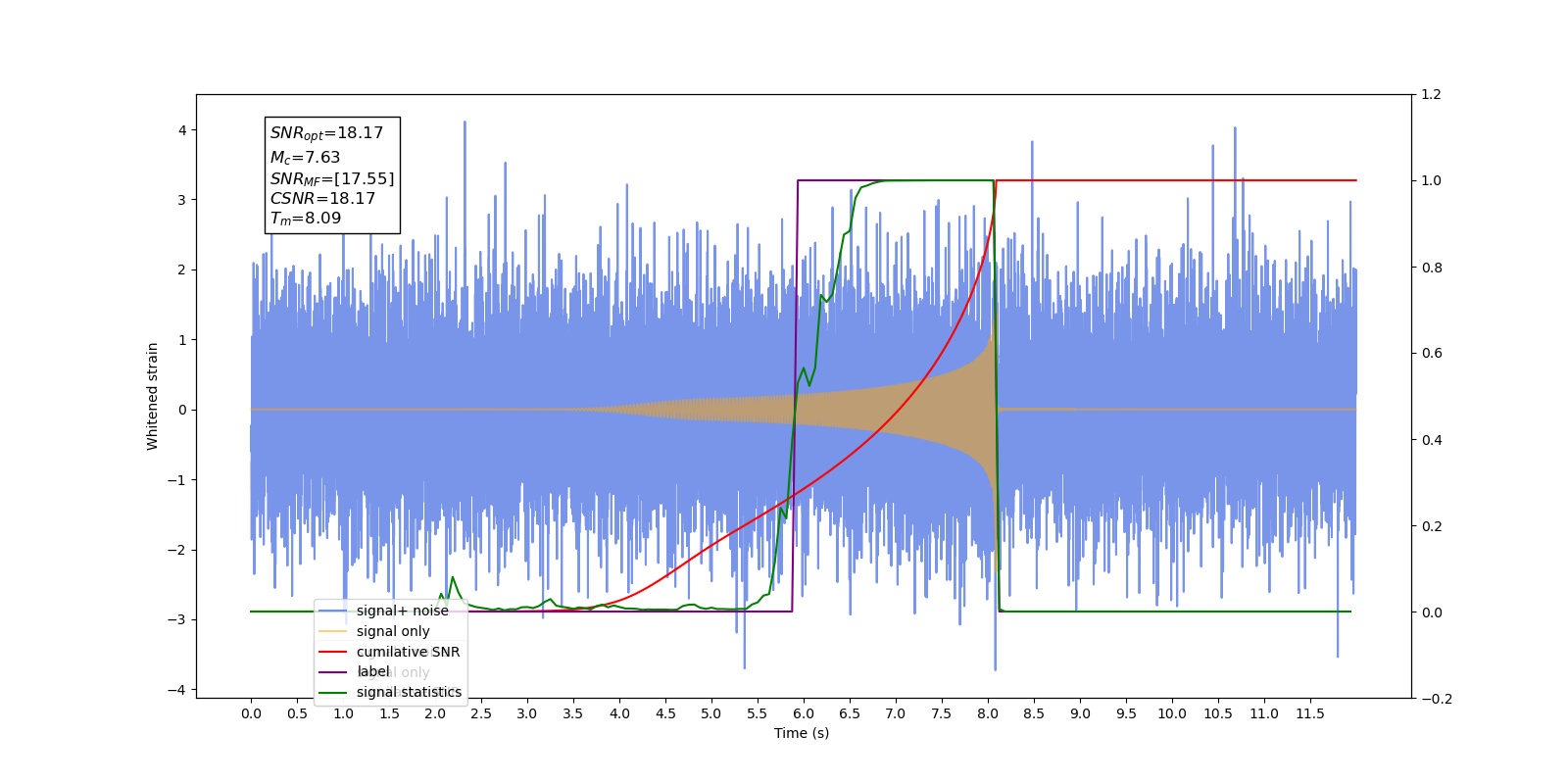1568x784 pixels.
Task: Click the x-axis tick label 2.5
Action: (x=481, y=713)
